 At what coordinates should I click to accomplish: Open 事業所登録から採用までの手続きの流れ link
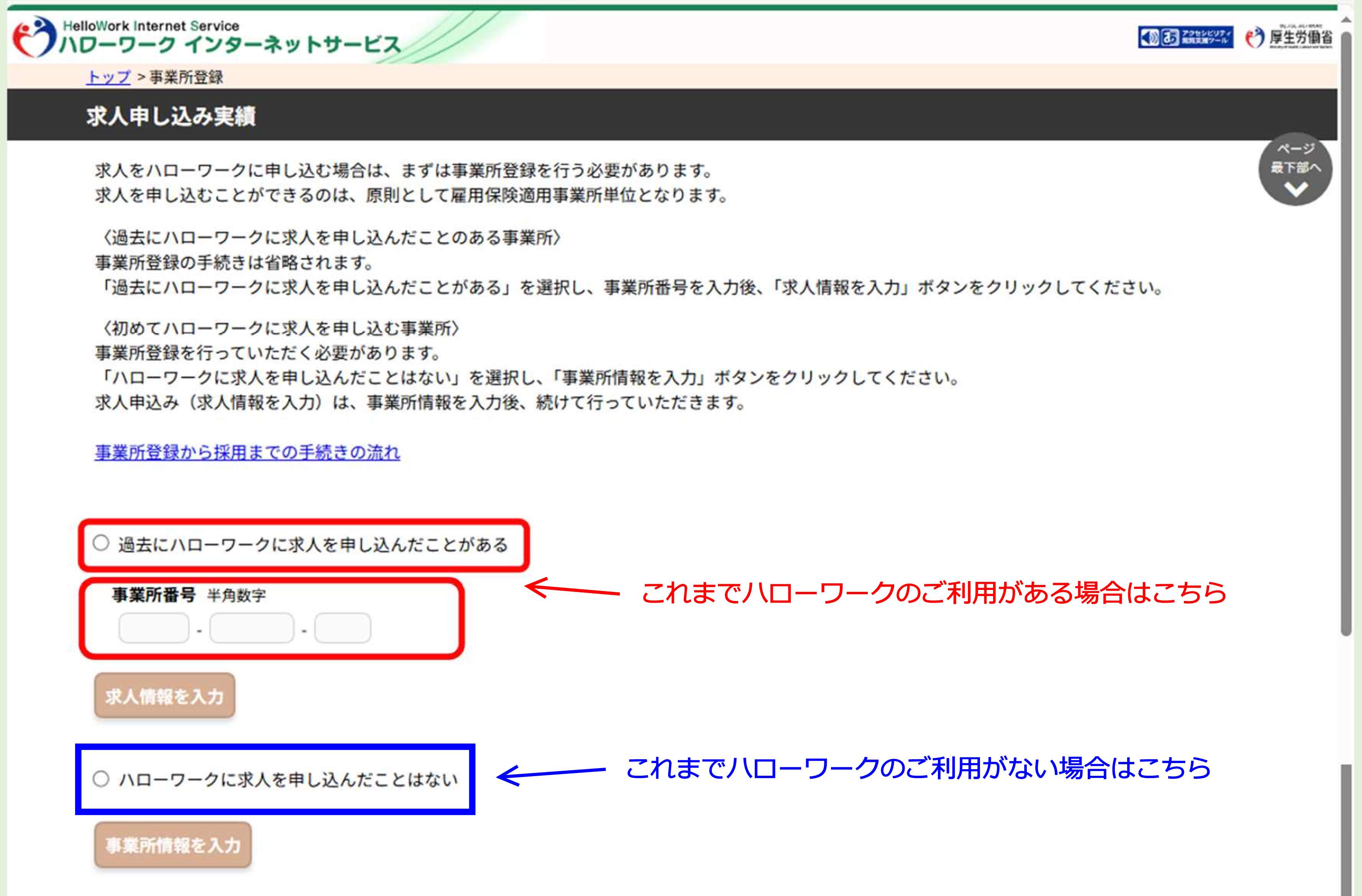pos(247,452)
